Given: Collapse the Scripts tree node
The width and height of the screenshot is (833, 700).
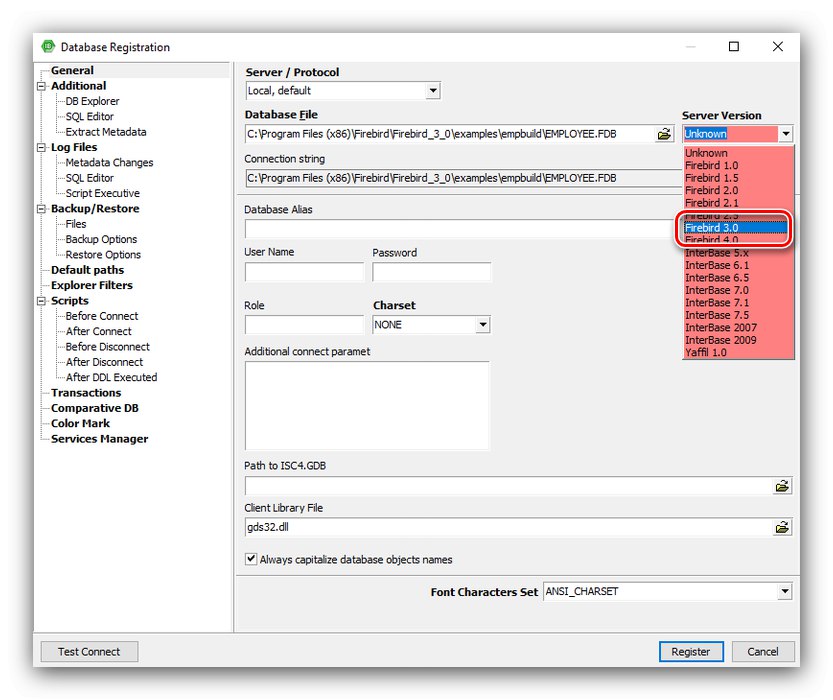Looking at the screenshot, I should (41, 301).
